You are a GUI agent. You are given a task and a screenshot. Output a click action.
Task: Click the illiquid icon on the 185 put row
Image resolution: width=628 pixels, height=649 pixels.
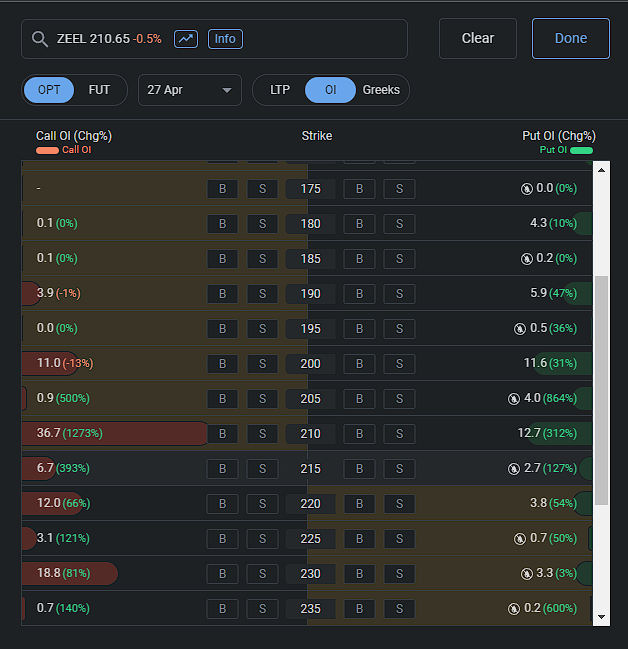click(x=526, y=259)
